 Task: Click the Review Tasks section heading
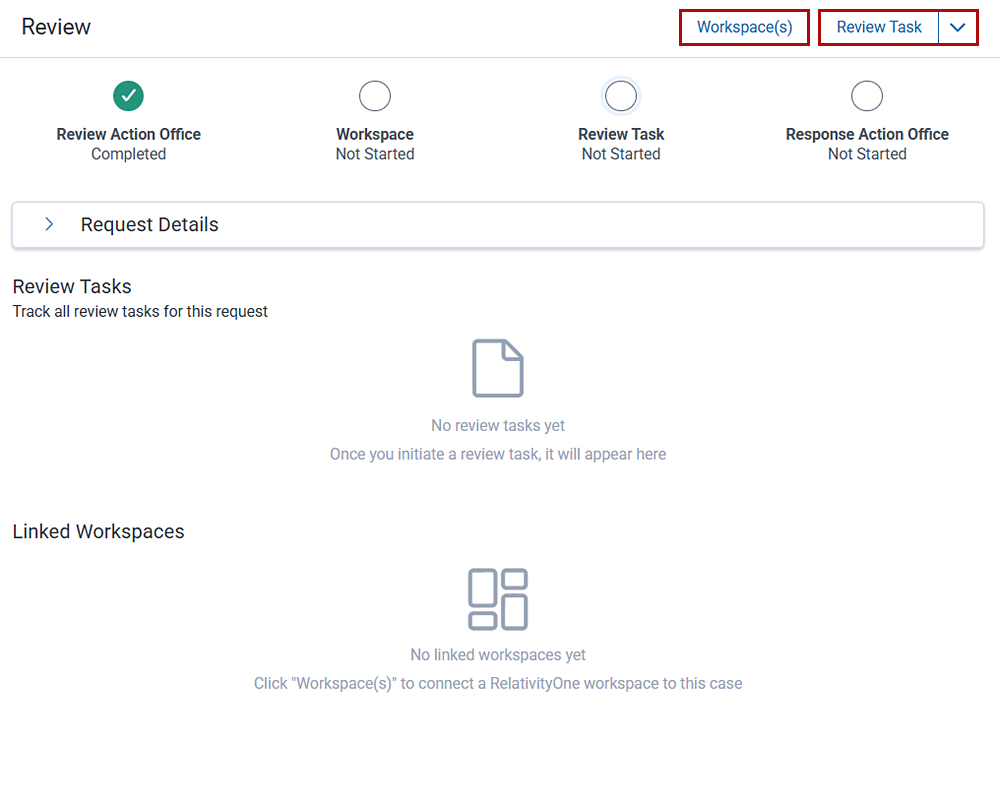point(72,286)
